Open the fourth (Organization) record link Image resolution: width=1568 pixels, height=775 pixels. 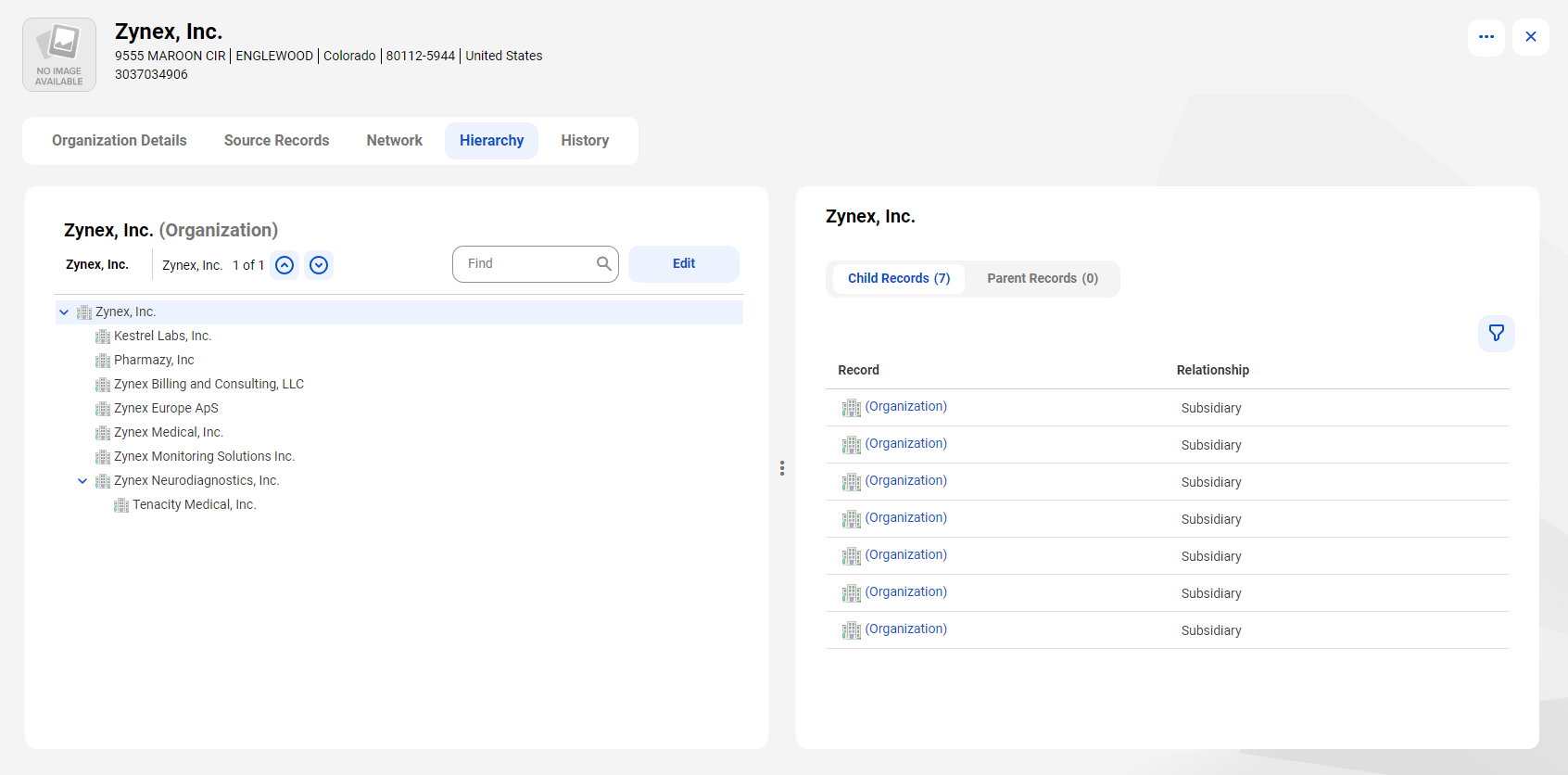pos(906,518)
